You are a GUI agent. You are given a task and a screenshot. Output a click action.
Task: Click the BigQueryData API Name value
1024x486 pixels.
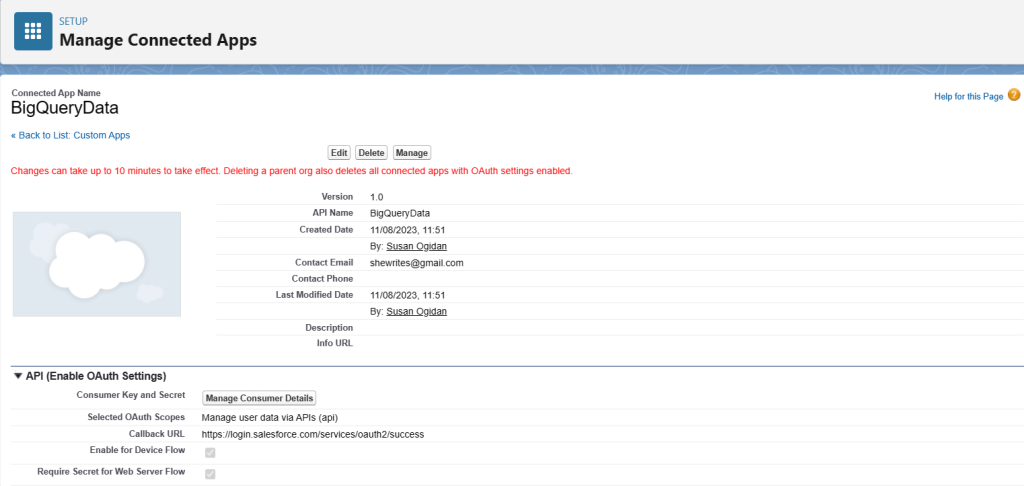coord(400,213)
